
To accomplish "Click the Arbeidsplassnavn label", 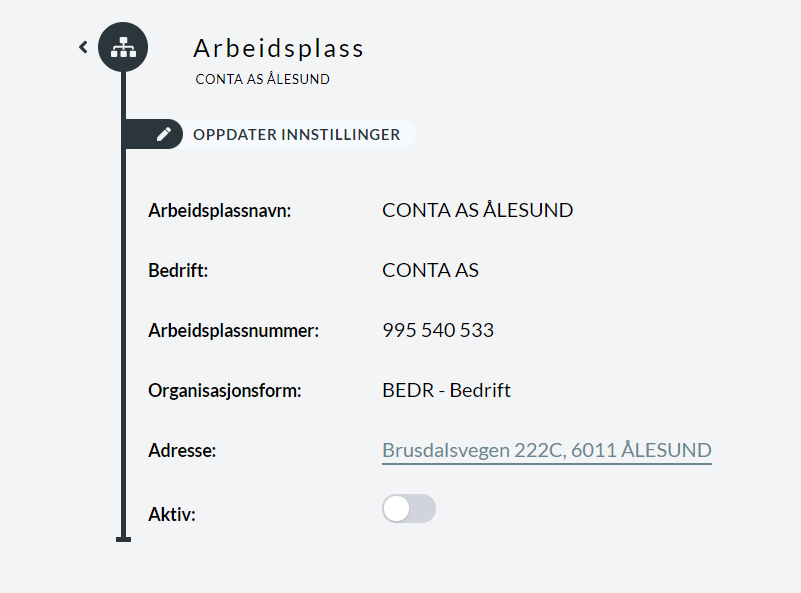I will coord(220,210).
